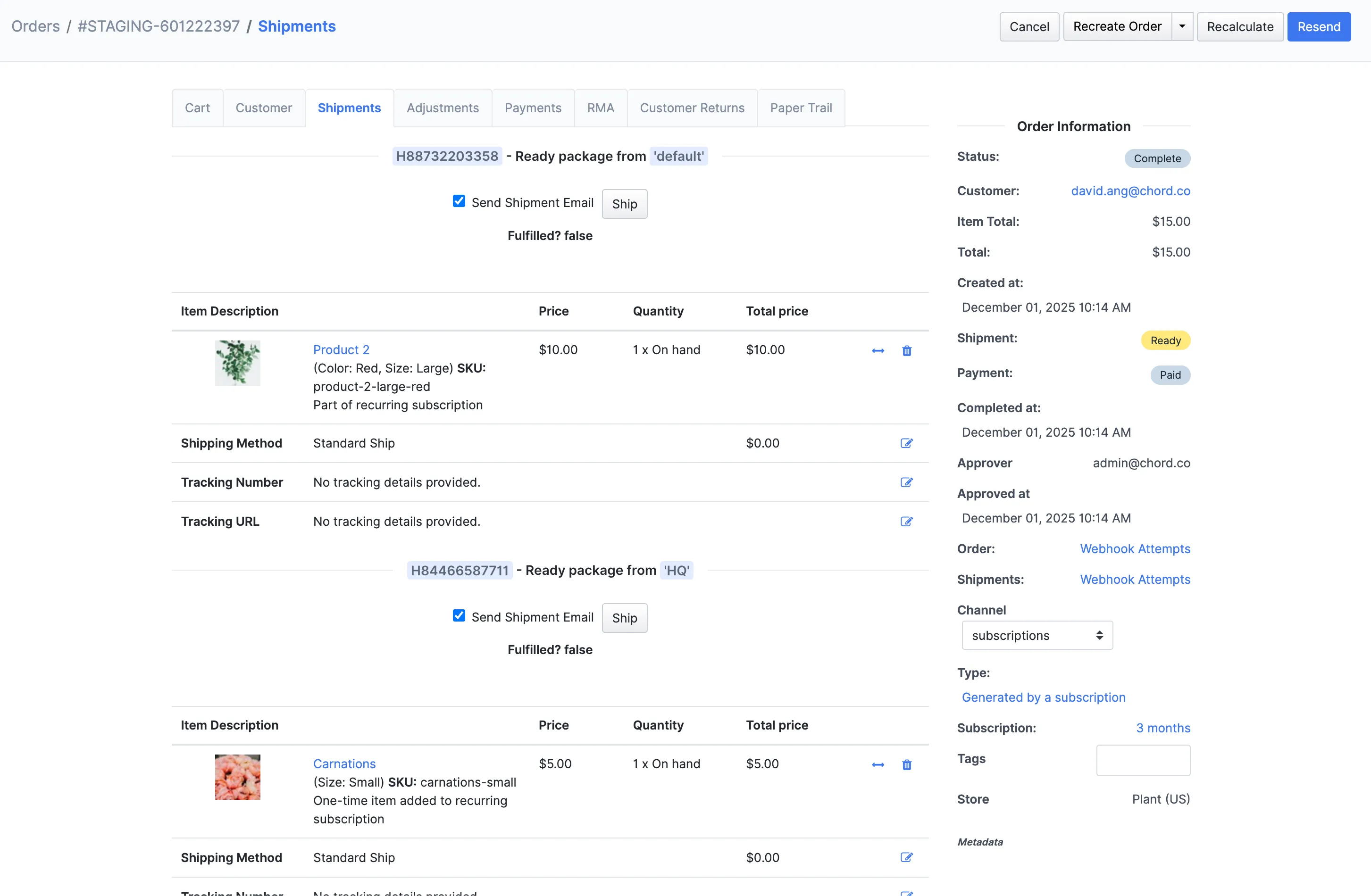This screenshot has height=896, width=1371.
Task: Toggle Send Shipment Email for HQ package
Action: 459,615
